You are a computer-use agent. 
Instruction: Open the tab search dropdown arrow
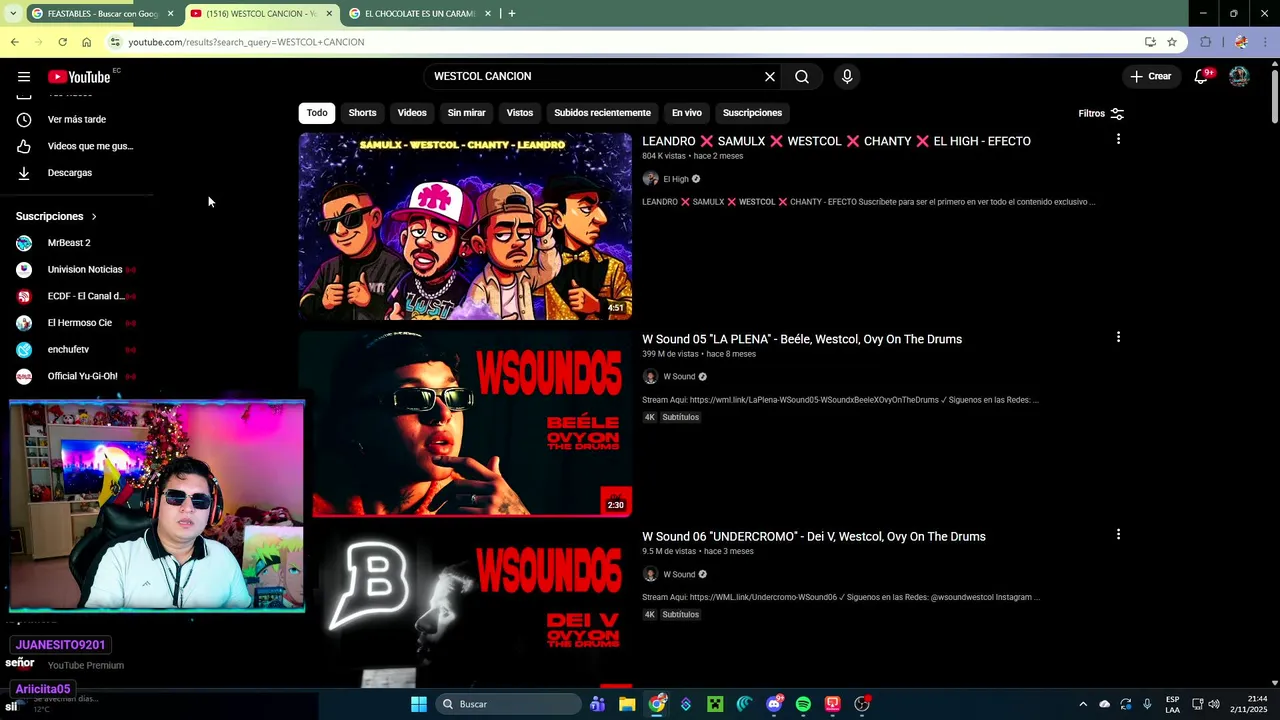point(12,14)
